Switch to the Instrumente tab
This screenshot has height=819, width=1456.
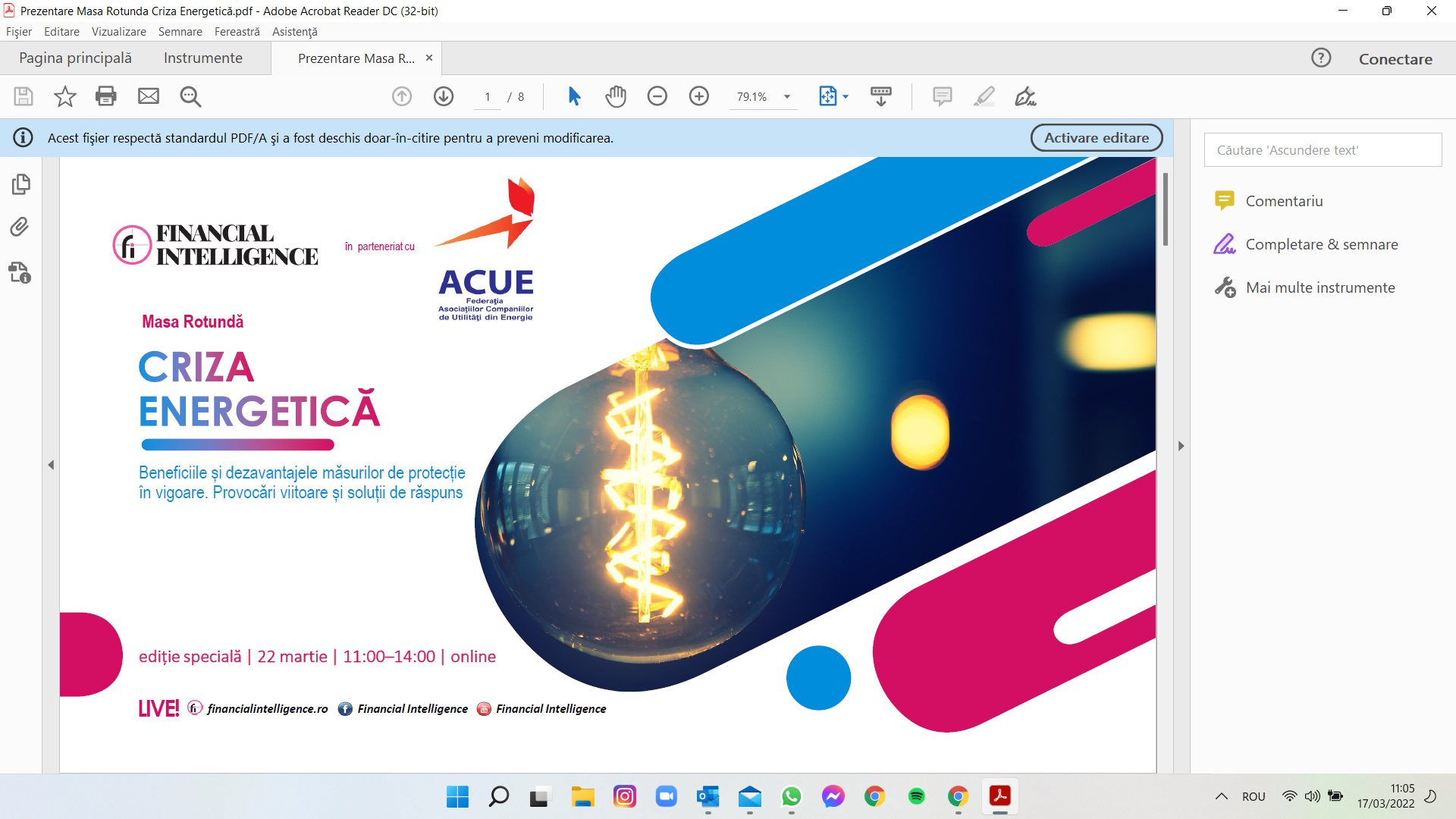coord(202,58)
